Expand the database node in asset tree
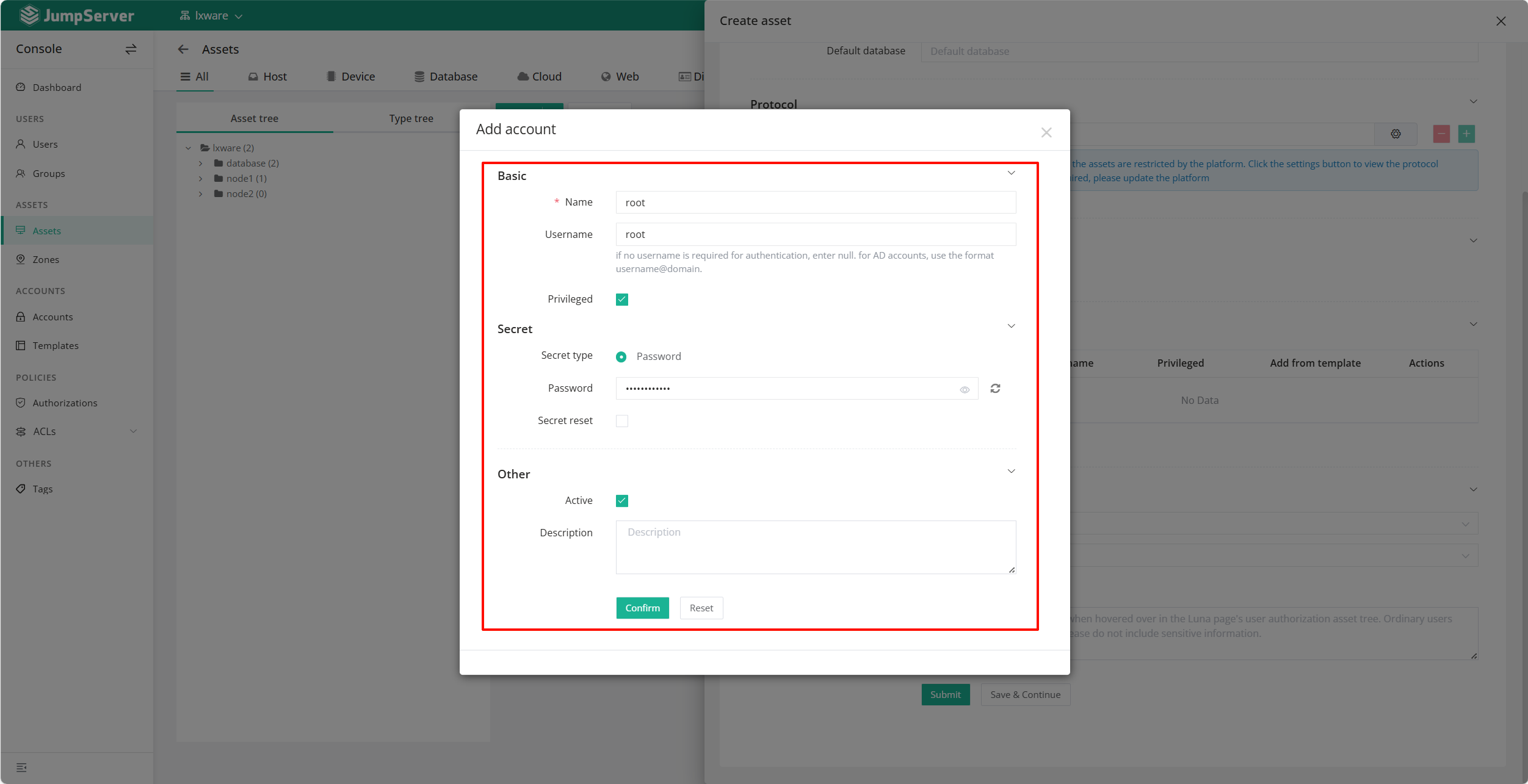Image resolution: width=1528 pixels, height=784 pixels. (x=201, y=163)
